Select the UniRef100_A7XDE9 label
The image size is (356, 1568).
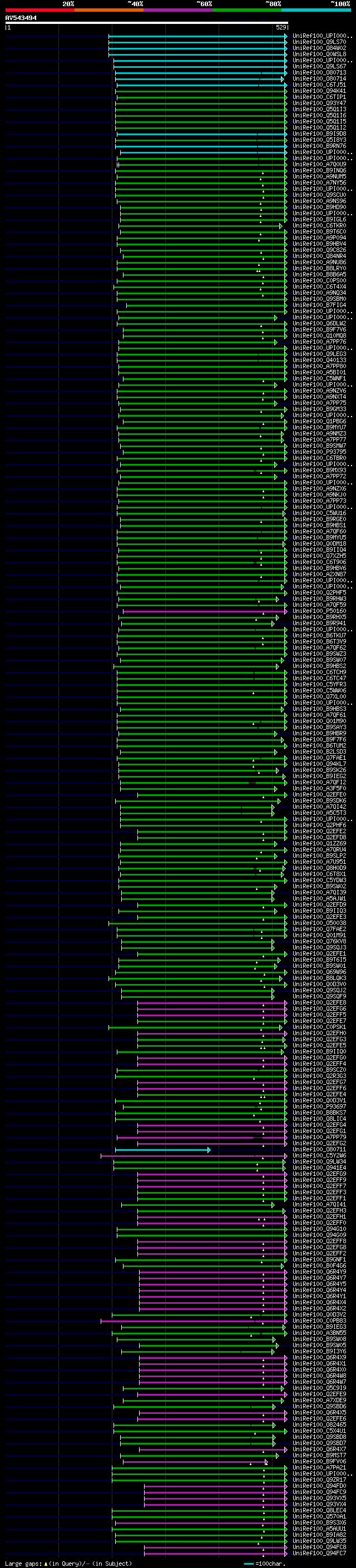319,1401
